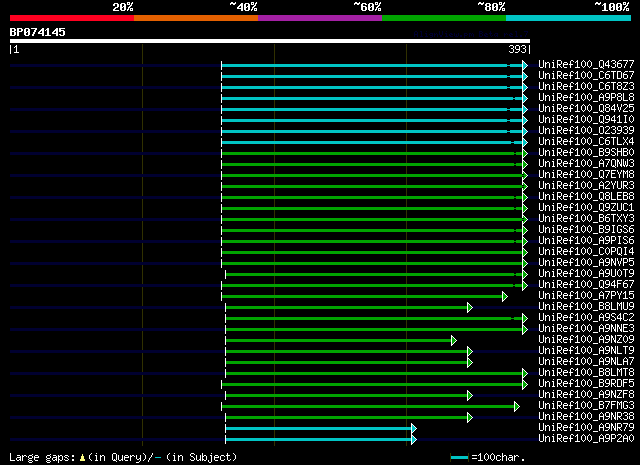
Task: Select hit label UniRef100_A9NR38
Action: click(x=586, y=417)
